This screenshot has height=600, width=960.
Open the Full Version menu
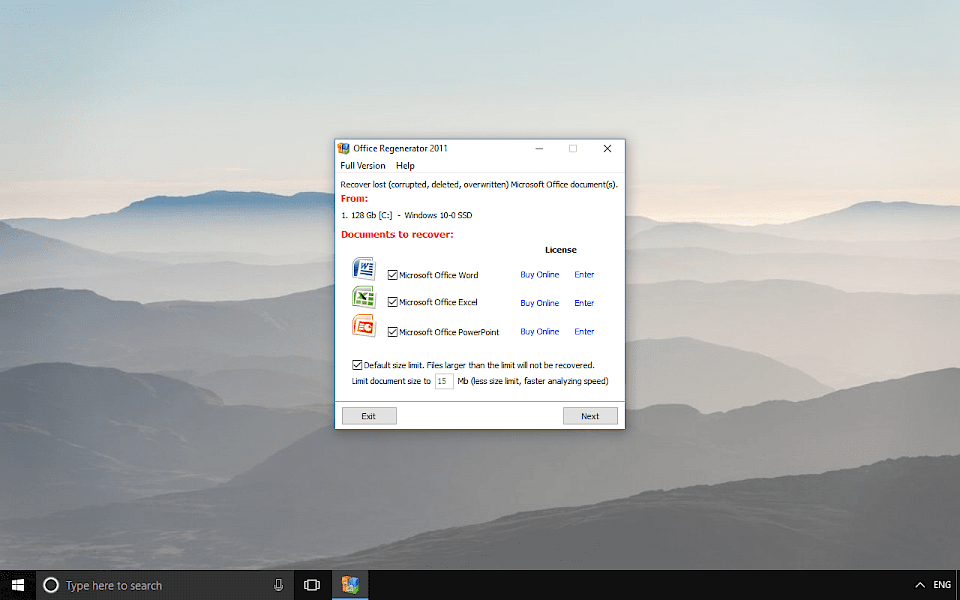[x=362, y=165]
